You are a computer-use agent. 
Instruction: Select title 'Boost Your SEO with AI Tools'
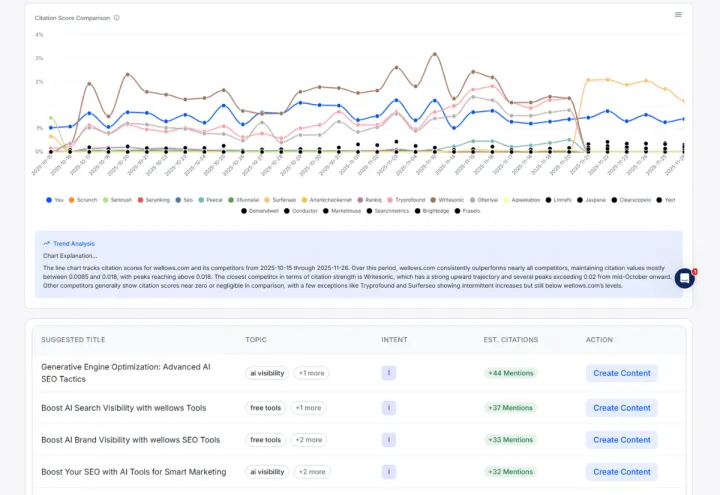click(x=134, y=472)
